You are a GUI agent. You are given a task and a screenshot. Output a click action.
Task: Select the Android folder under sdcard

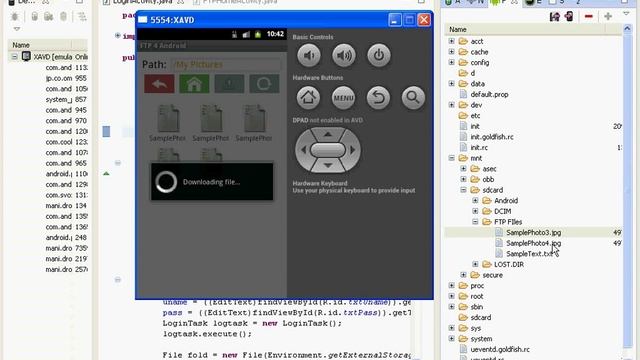506,200
